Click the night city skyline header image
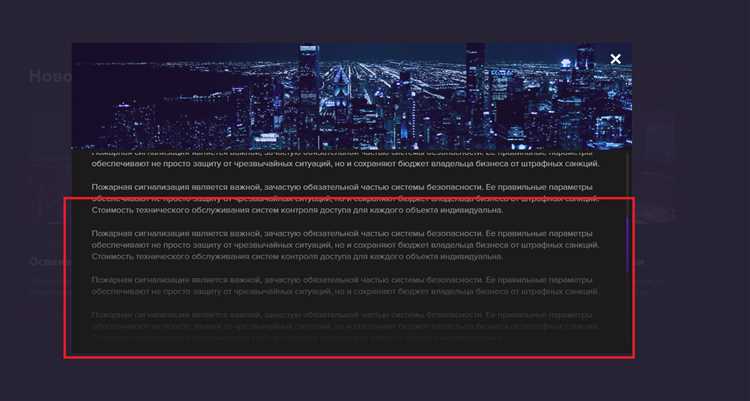750x401 pixels. pyautogui.click(x=352, y=96)
